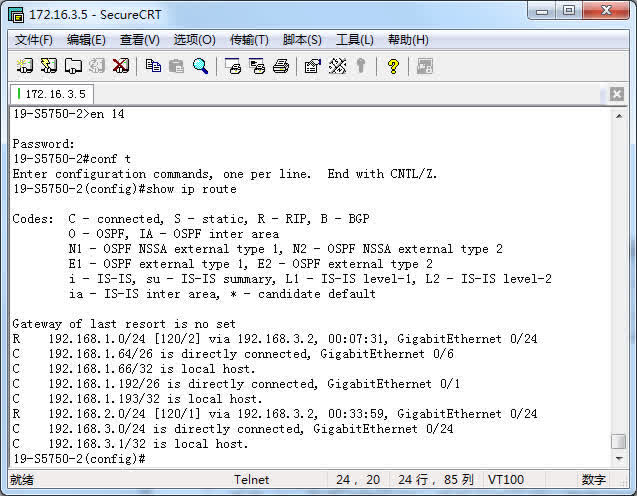Click the terminal scrollbar up arrow
The image size is (637, 496).
click(x=619, y=115)
